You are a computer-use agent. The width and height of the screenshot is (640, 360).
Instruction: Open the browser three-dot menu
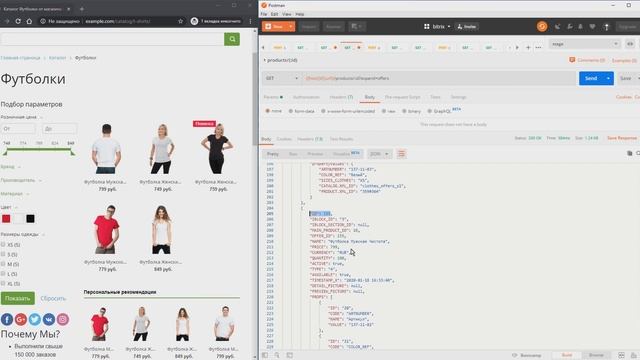(250, 21)
